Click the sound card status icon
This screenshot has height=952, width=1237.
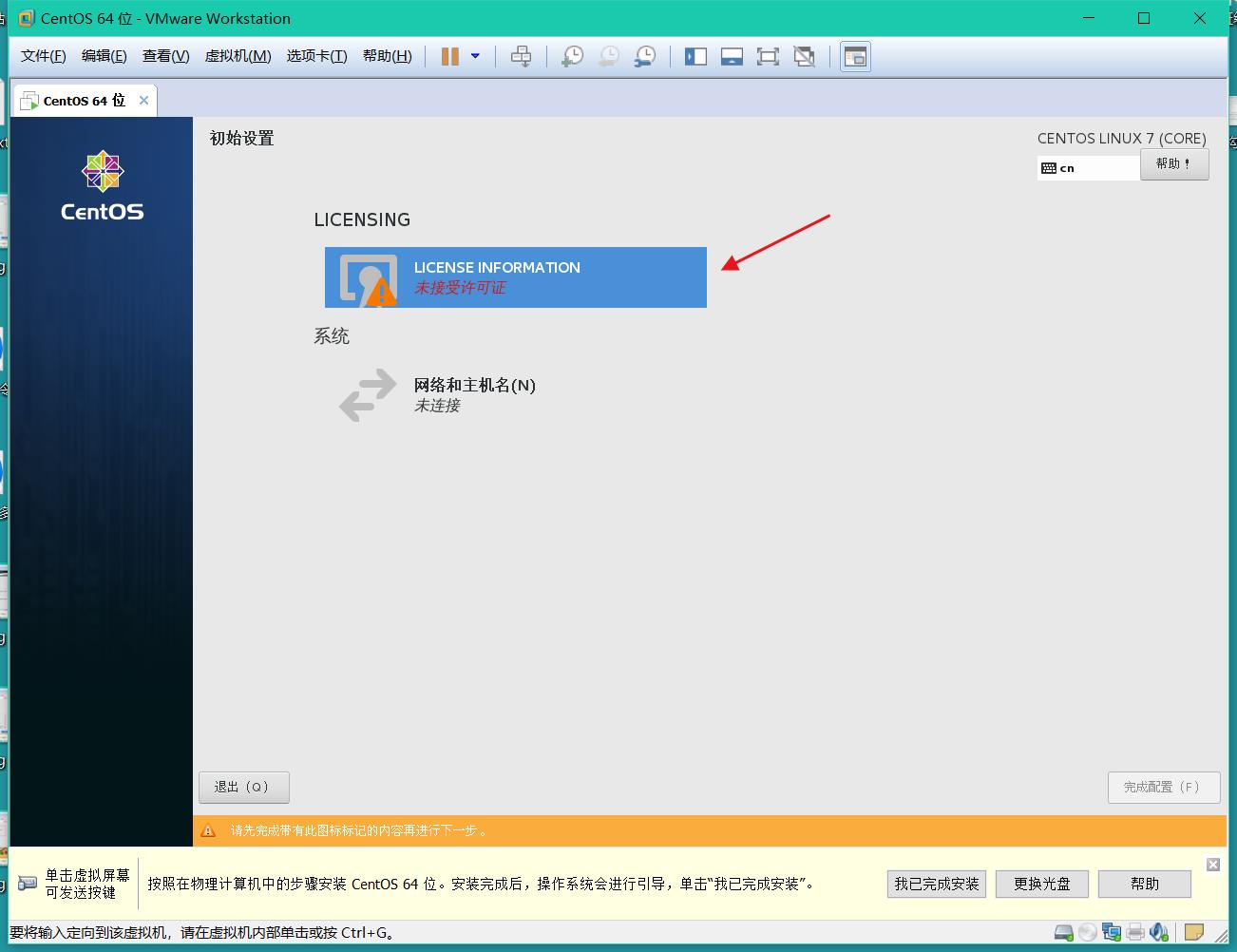click(1159, 932)
